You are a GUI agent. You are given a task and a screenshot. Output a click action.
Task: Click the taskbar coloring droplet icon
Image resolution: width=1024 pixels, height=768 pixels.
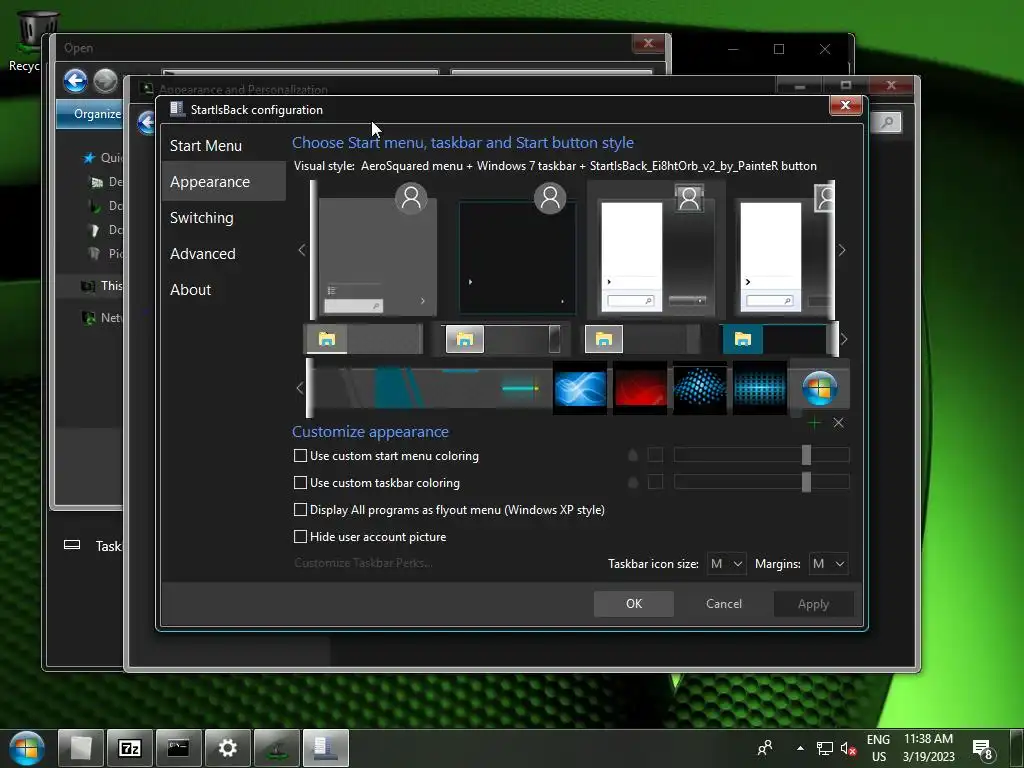[632, 482]
